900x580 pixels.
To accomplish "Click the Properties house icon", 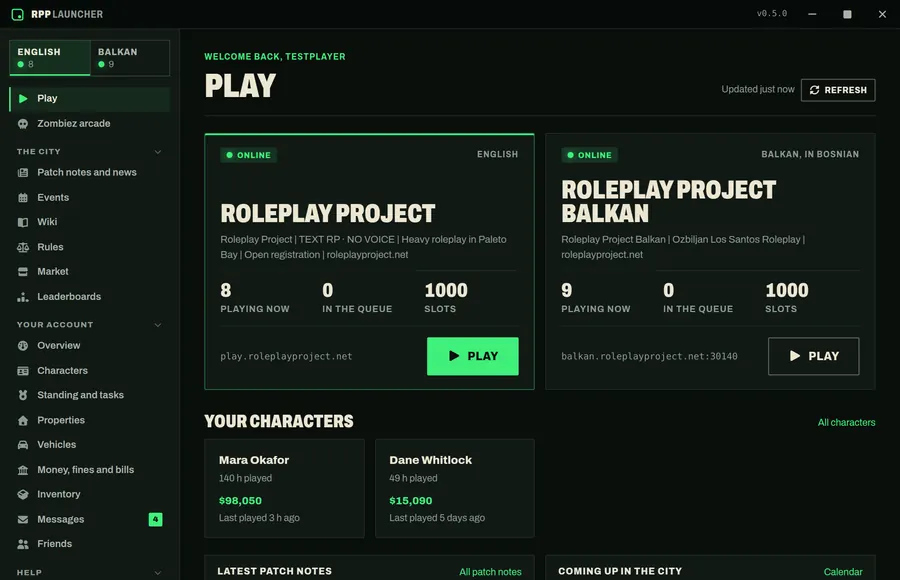I will pyautogui.click(x=23, y=420).
